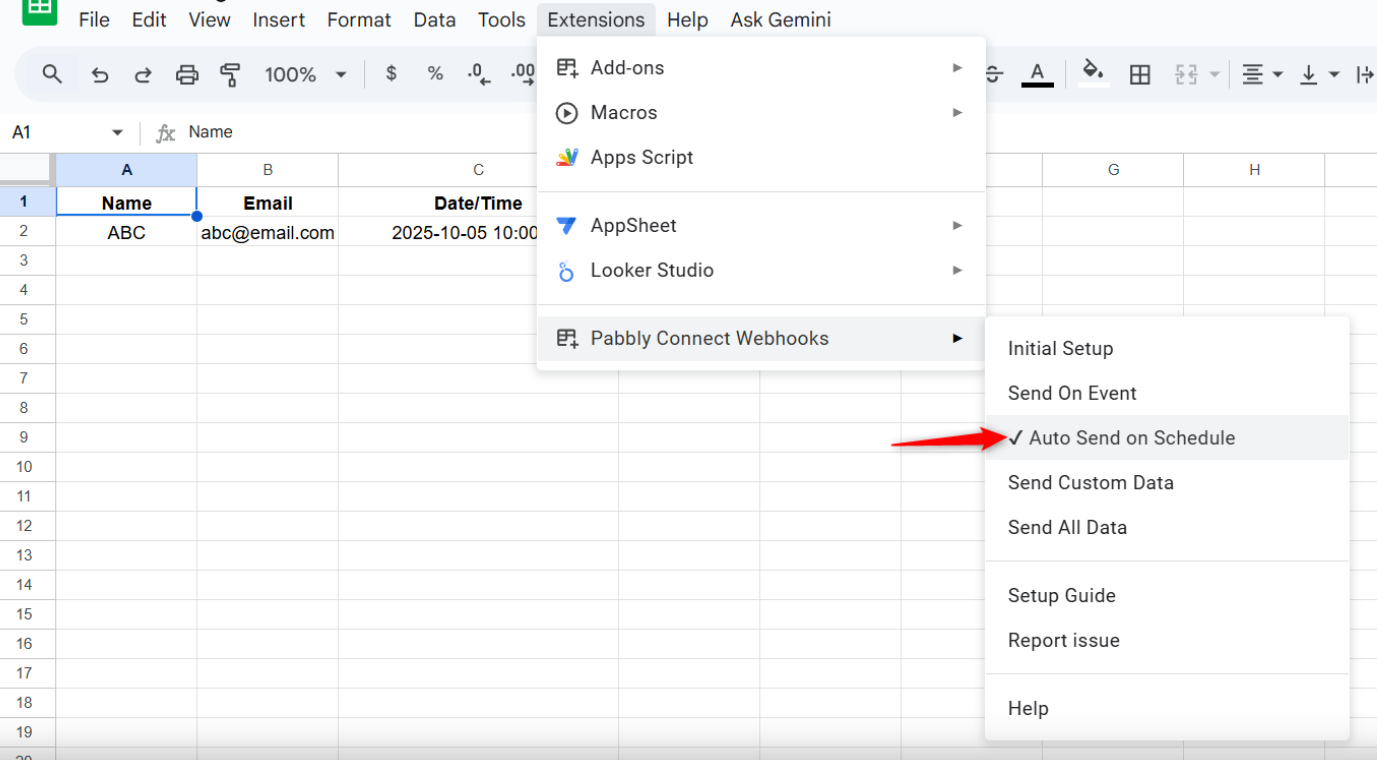Launch Apps Script from Extensions menu
Image resolution: width=1377 pixels, height=760 pixels.
pyautogui.click(x=761, y=158)
